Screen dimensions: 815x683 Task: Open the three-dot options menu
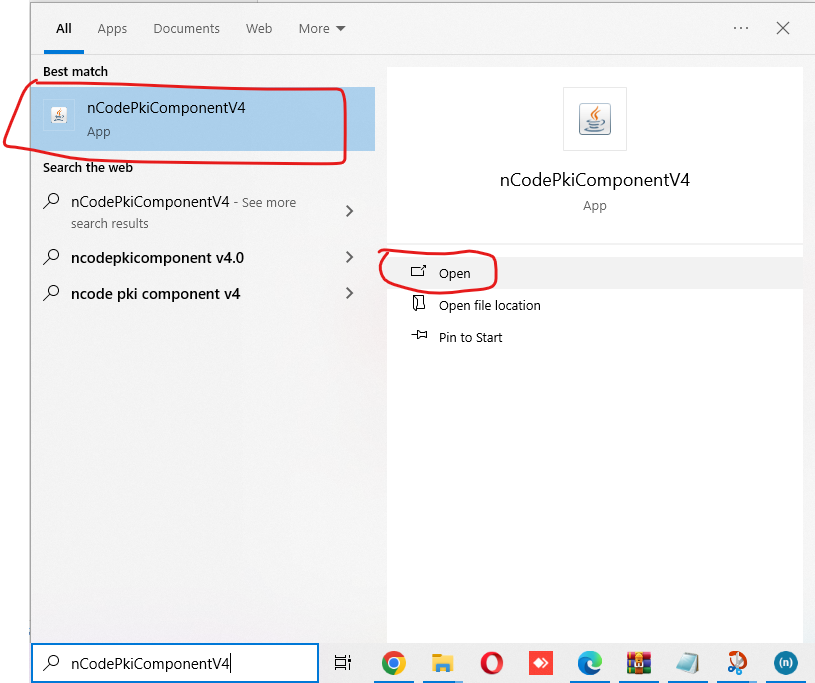pos(741,28)
